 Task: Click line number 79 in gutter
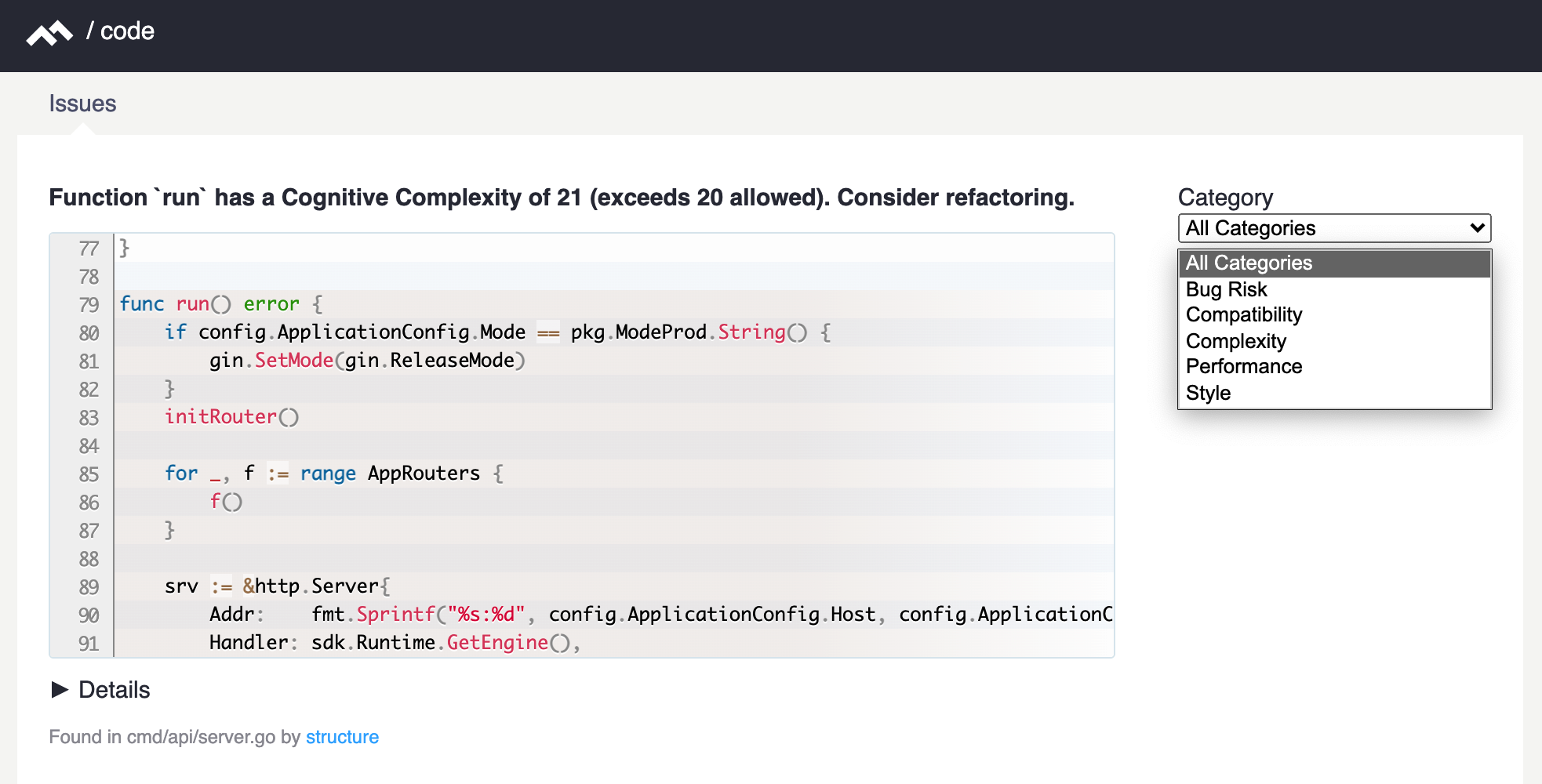click(x=89, y=304)
